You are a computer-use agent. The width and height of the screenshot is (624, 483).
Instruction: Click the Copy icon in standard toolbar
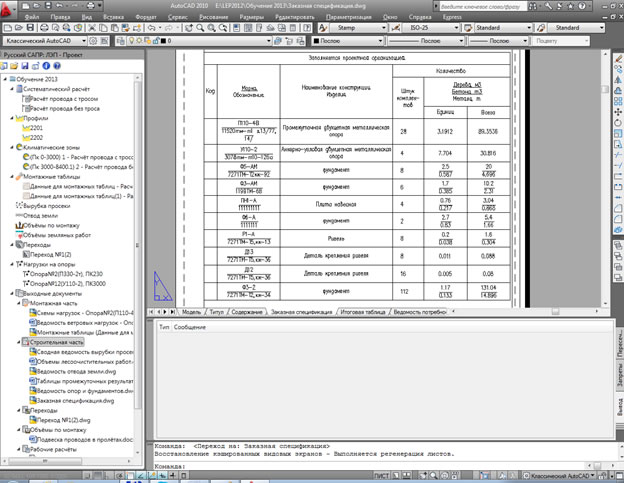[103, 28]
